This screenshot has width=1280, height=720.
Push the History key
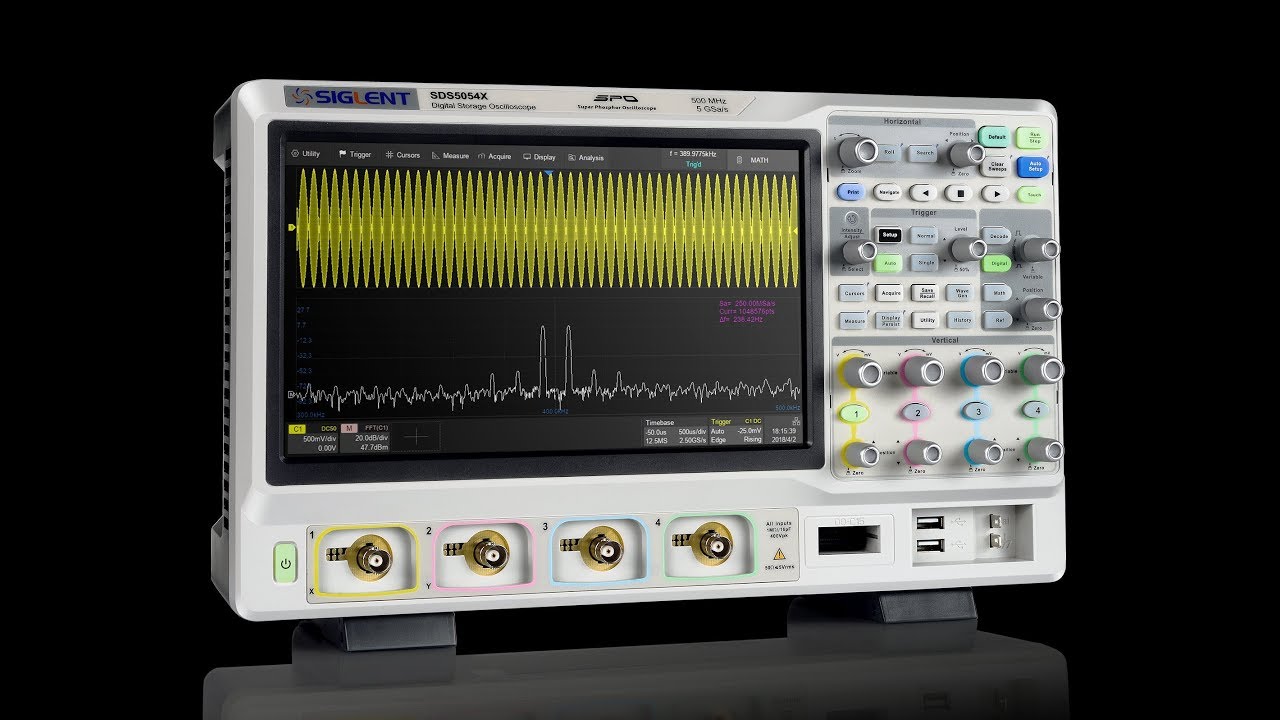(962, 321)
